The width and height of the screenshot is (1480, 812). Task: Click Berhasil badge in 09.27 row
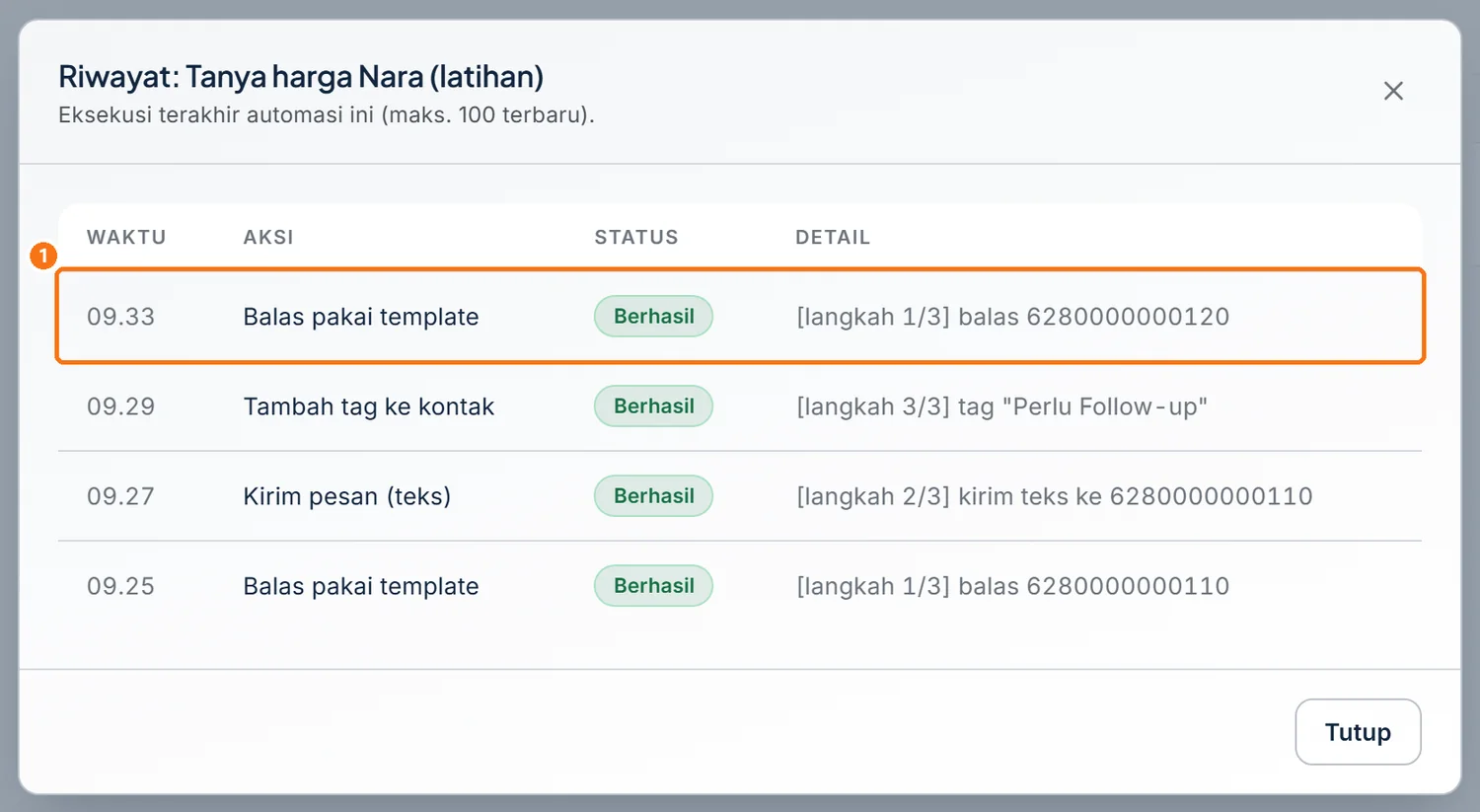(x=653, y=495)
